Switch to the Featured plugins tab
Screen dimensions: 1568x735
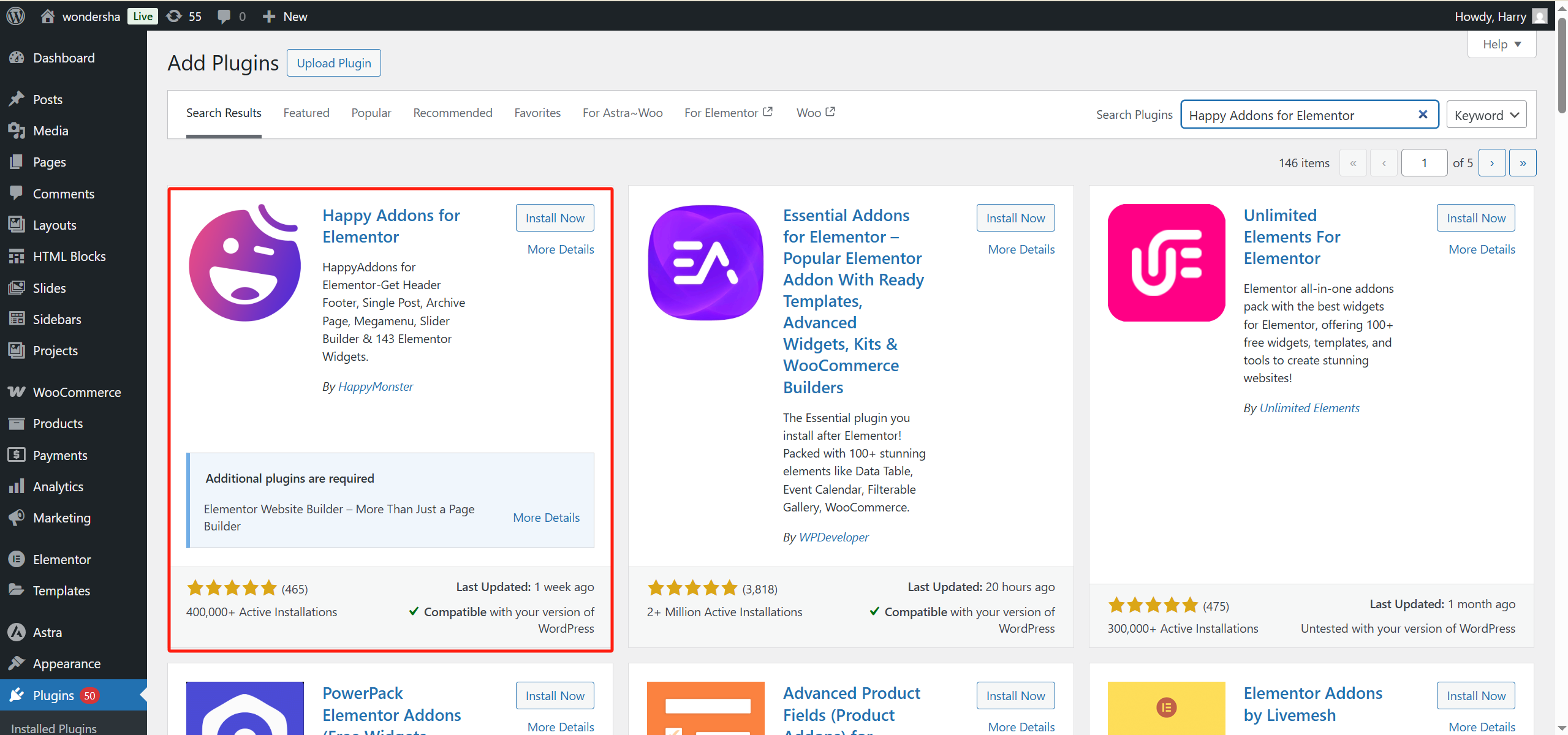pyautogui.click(x=306, y=113)
